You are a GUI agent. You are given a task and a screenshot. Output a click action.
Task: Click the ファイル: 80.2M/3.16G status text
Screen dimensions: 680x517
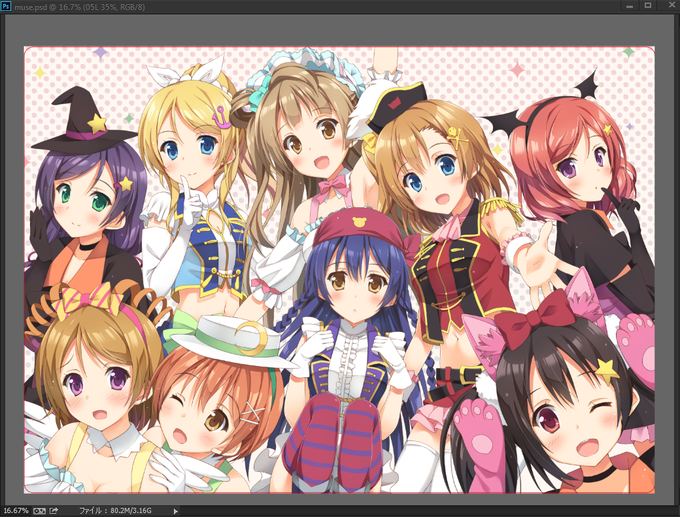tap(115, 510)
